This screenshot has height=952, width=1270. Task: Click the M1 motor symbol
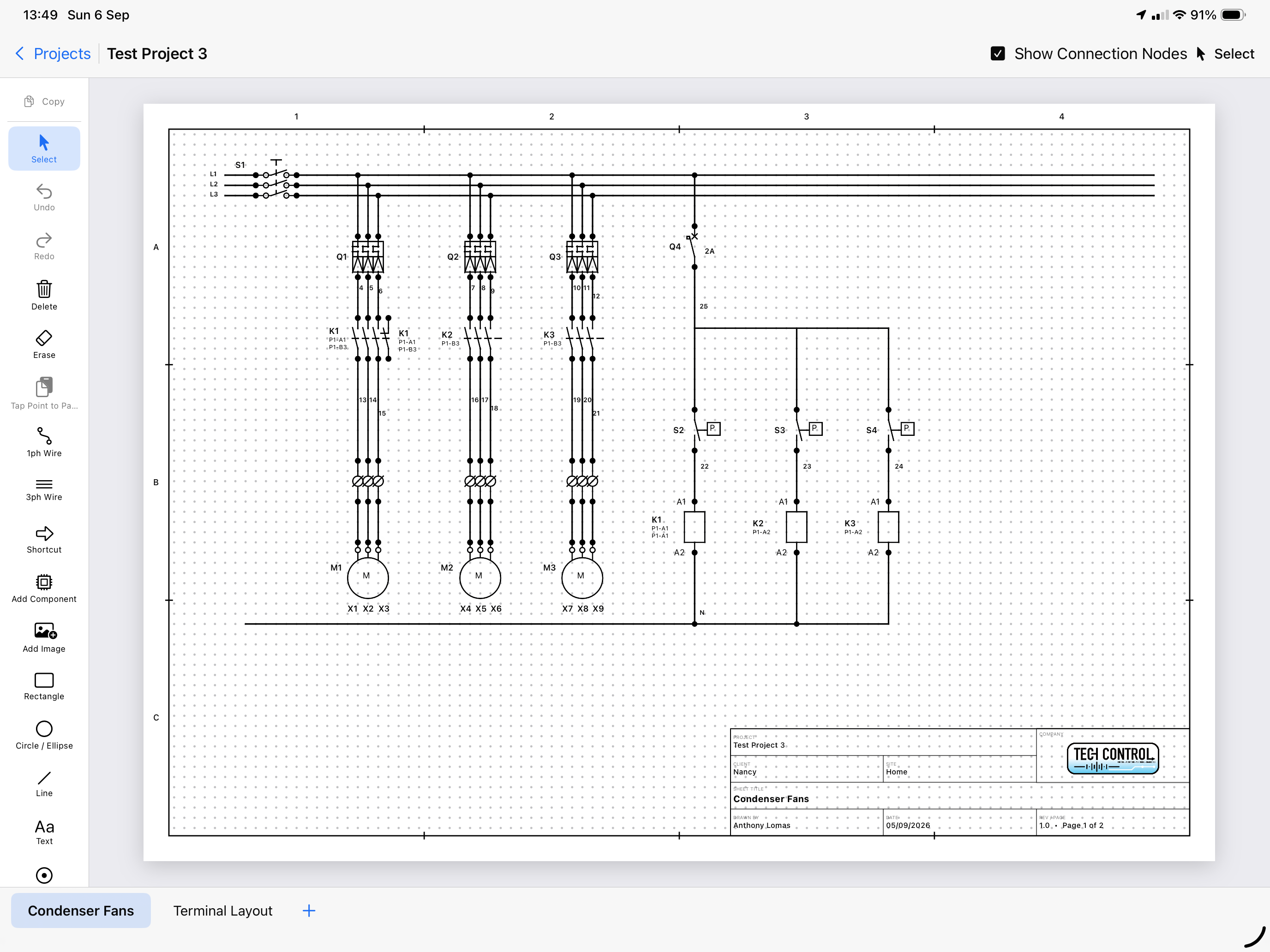(x=367, y=578)
